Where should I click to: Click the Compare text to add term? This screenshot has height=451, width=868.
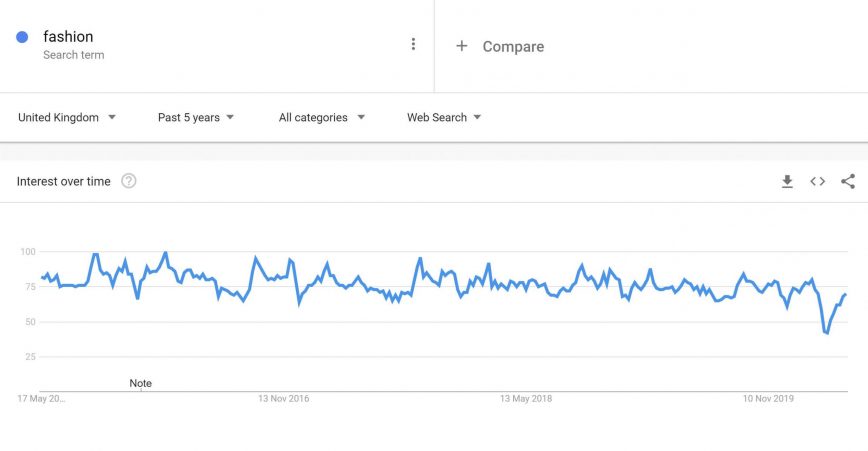[x=513, y=46]
